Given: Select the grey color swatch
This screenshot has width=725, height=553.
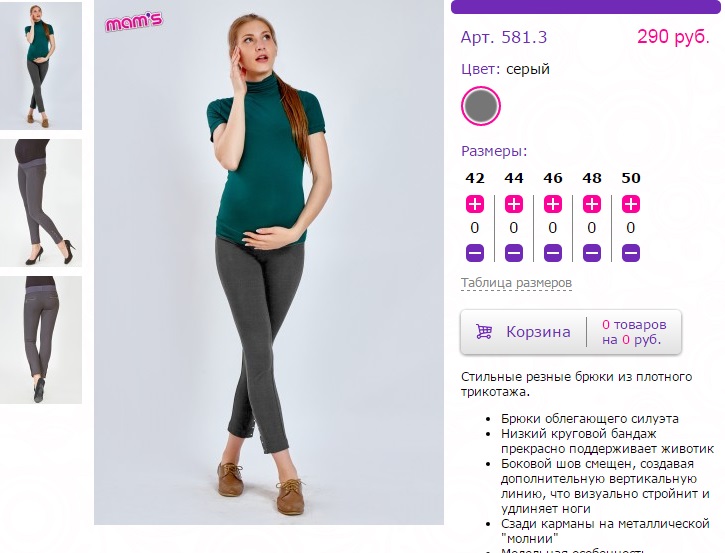Looking at the screenshot, I should tap(481, 106).
